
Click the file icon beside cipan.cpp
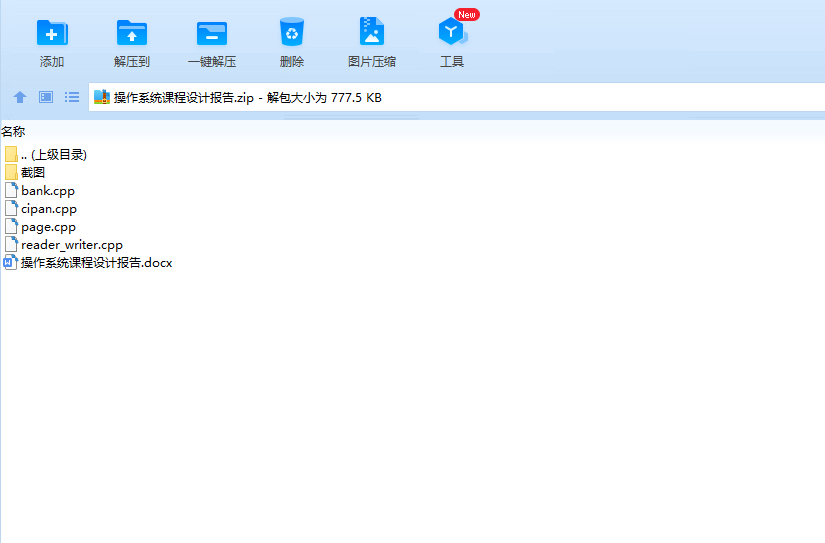tap(11, 208)
